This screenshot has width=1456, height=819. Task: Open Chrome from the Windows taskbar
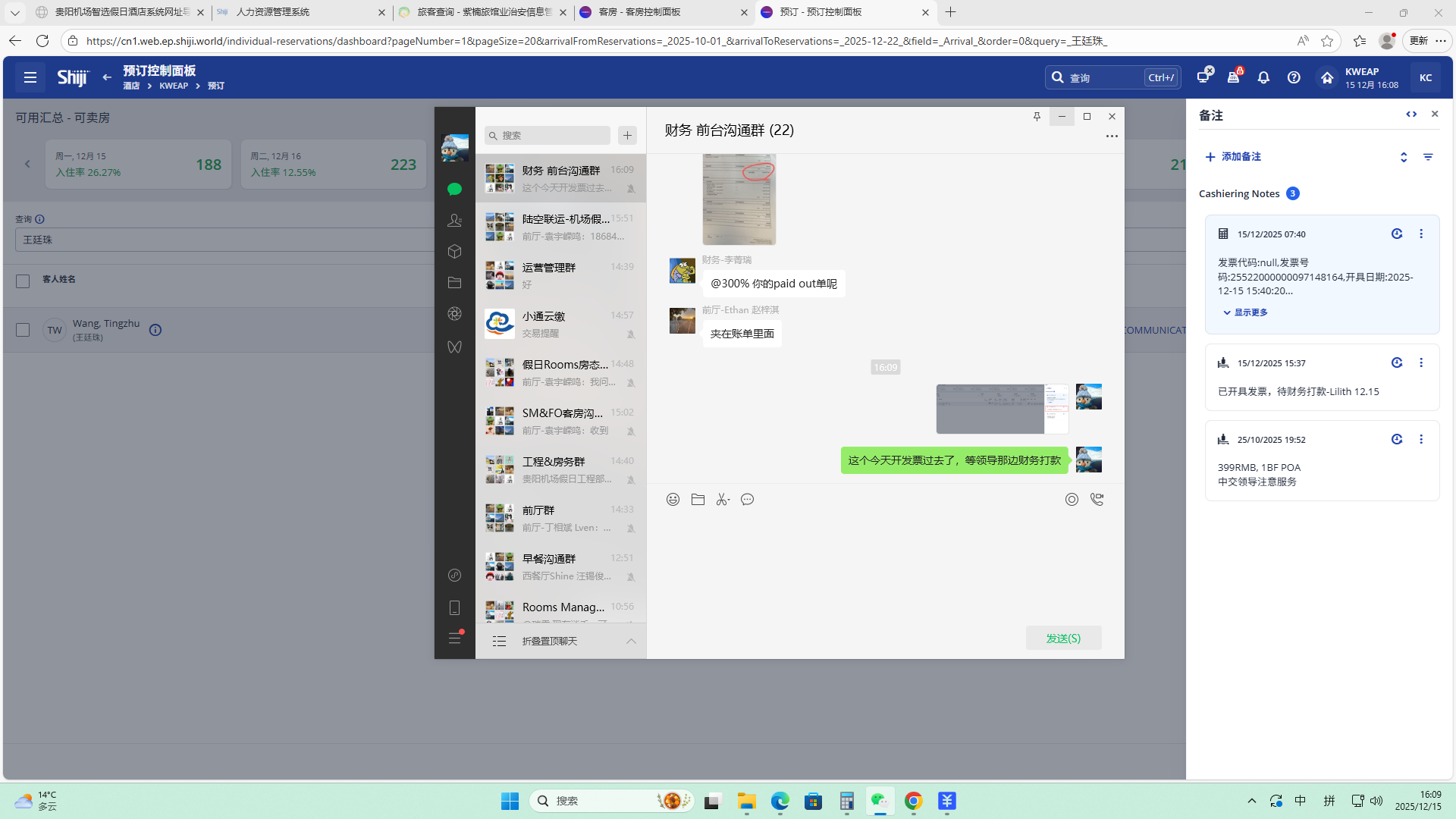[x=913, y=801]
